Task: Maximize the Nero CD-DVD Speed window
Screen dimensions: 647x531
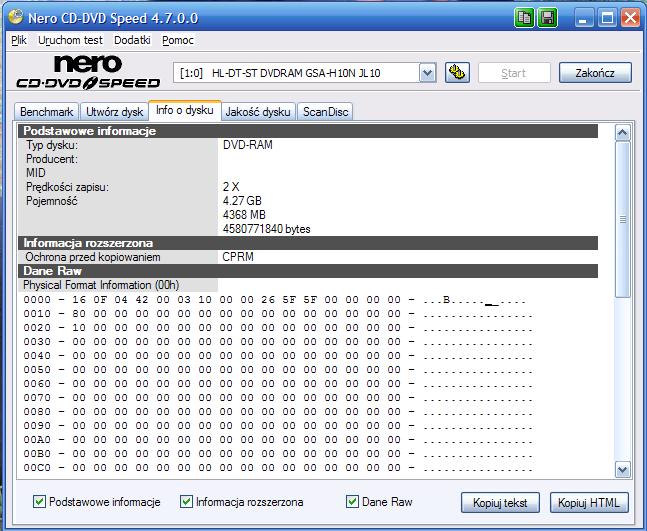Action: point(607,18)
